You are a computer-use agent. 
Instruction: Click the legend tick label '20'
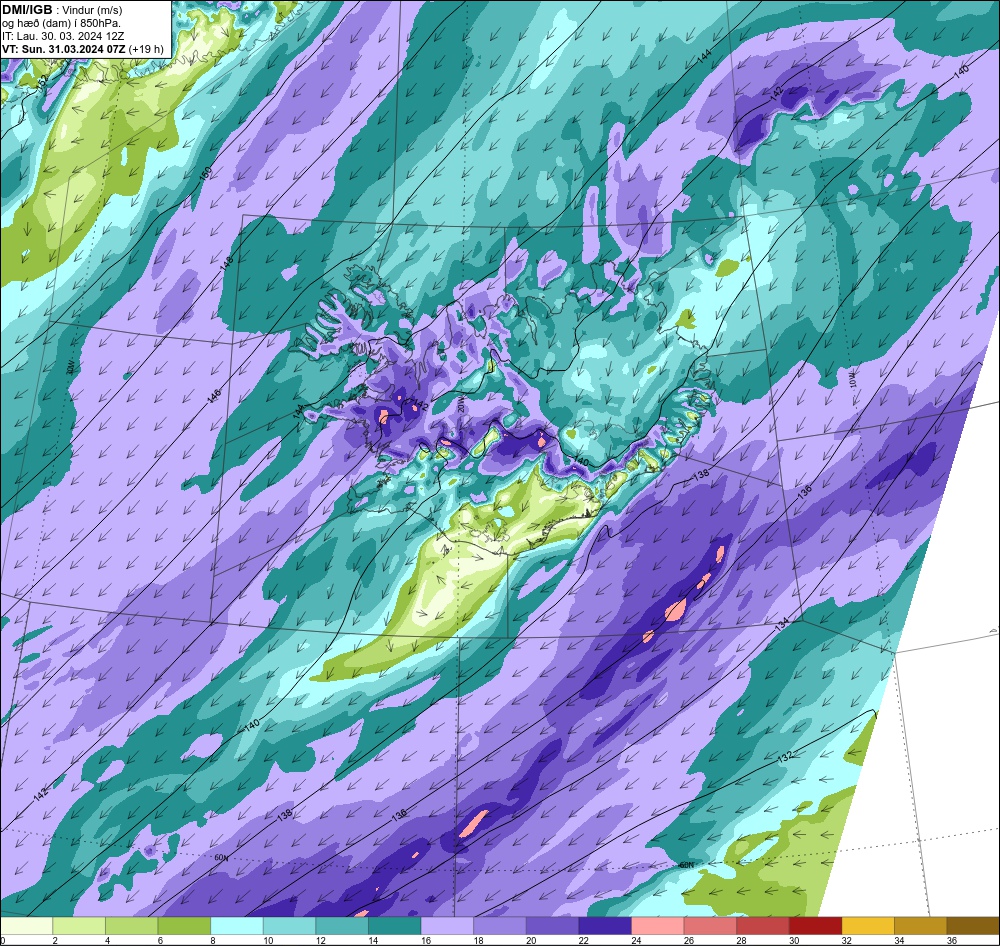[531, 940]
